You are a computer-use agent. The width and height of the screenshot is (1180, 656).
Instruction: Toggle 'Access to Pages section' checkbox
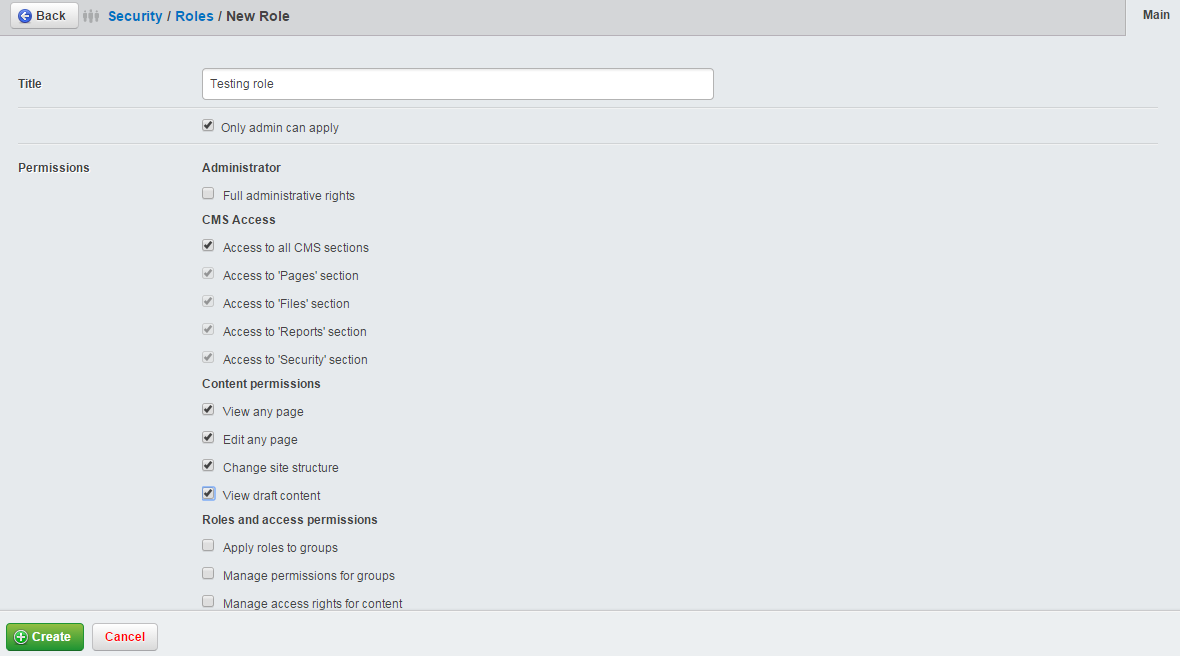pyautogui.click(x=208, y=273)
